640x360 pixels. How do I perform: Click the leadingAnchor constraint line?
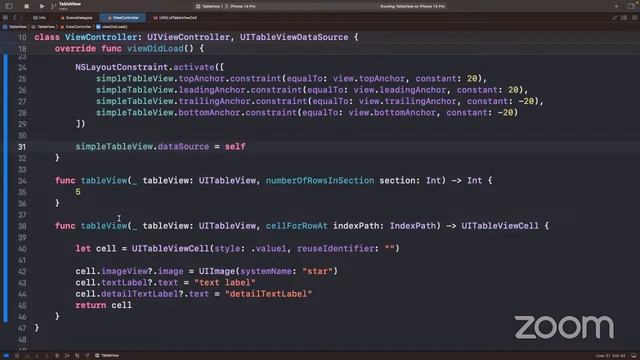tap(312, 90)
